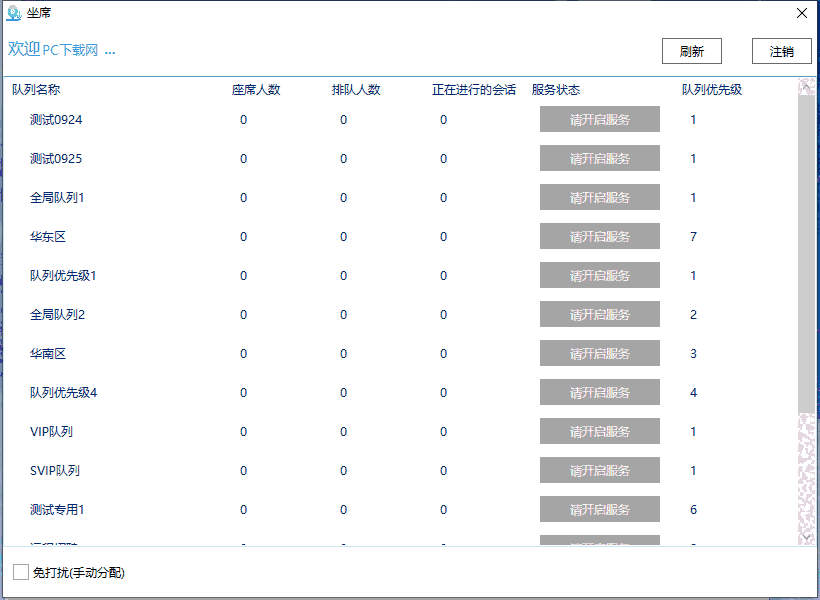This screenshot has height=600, width=820.
Task: Start service for 队列优先级1
Action: pyautogui.click(x=599, y=275)
